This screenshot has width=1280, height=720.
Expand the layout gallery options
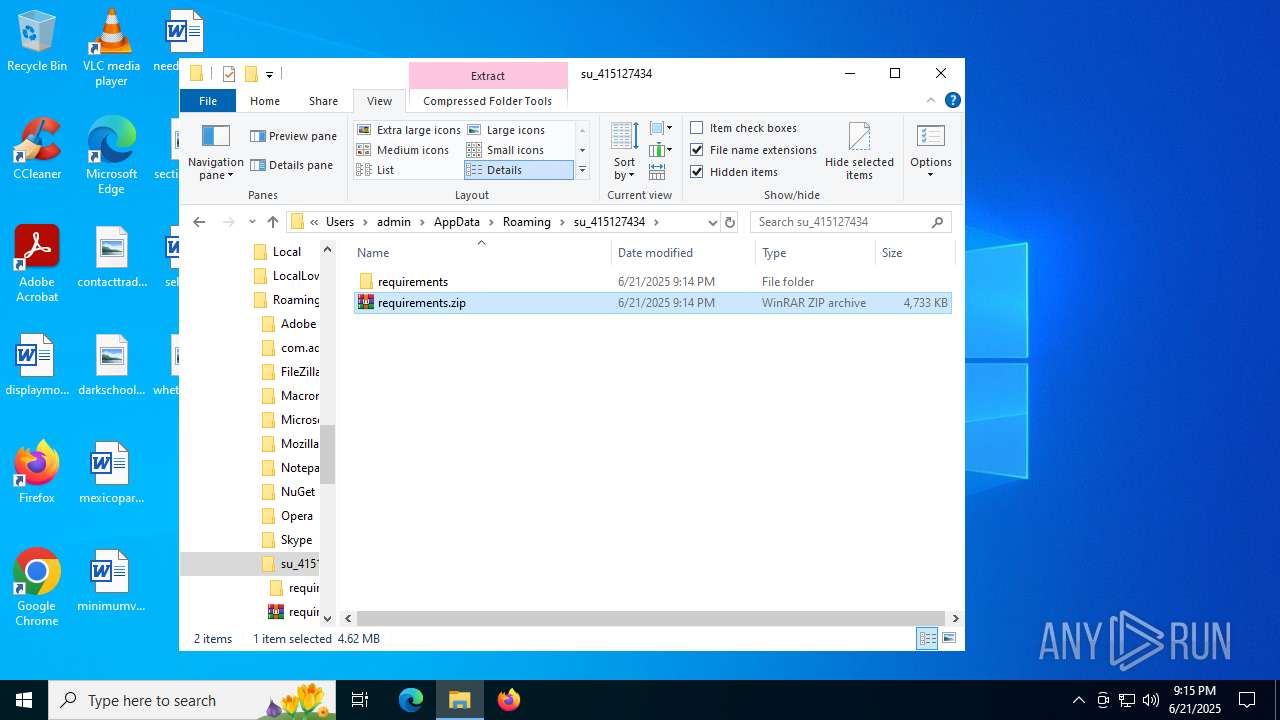(x=582, y=170)
